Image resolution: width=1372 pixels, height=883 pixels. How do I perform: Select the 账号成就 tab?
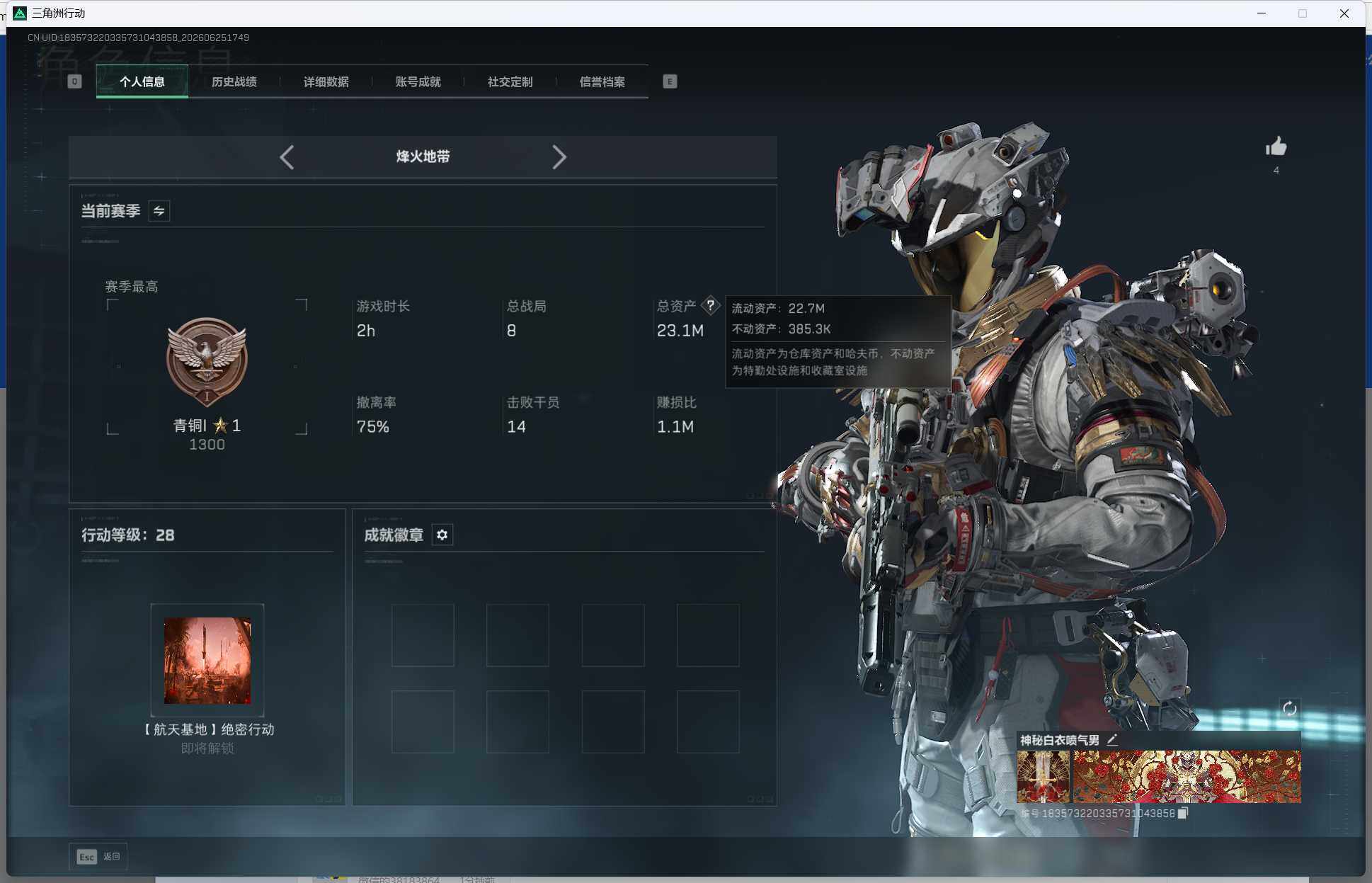click(418, 82)
